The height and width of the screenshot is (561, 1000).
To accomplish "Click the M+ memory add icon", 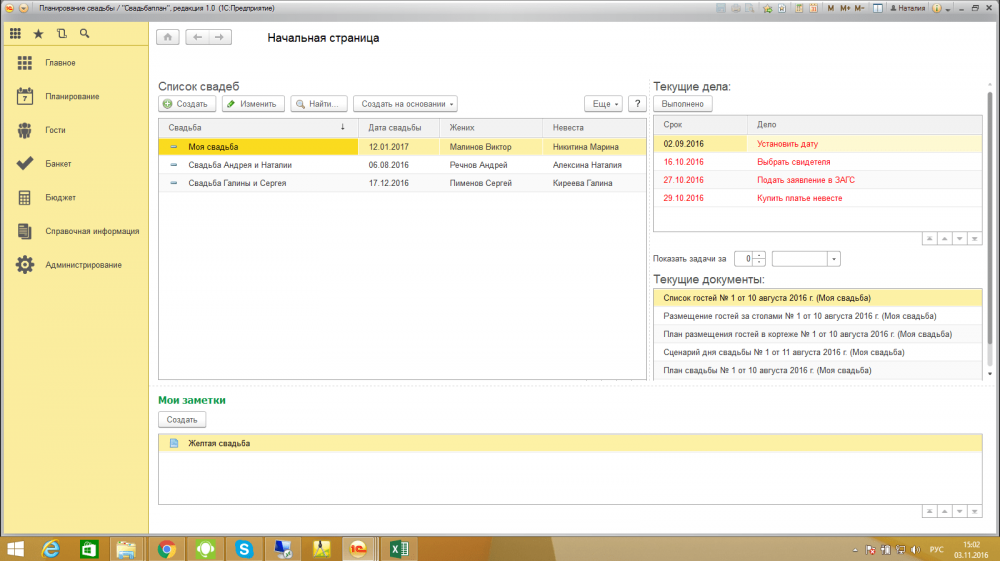I will point(845,7).
